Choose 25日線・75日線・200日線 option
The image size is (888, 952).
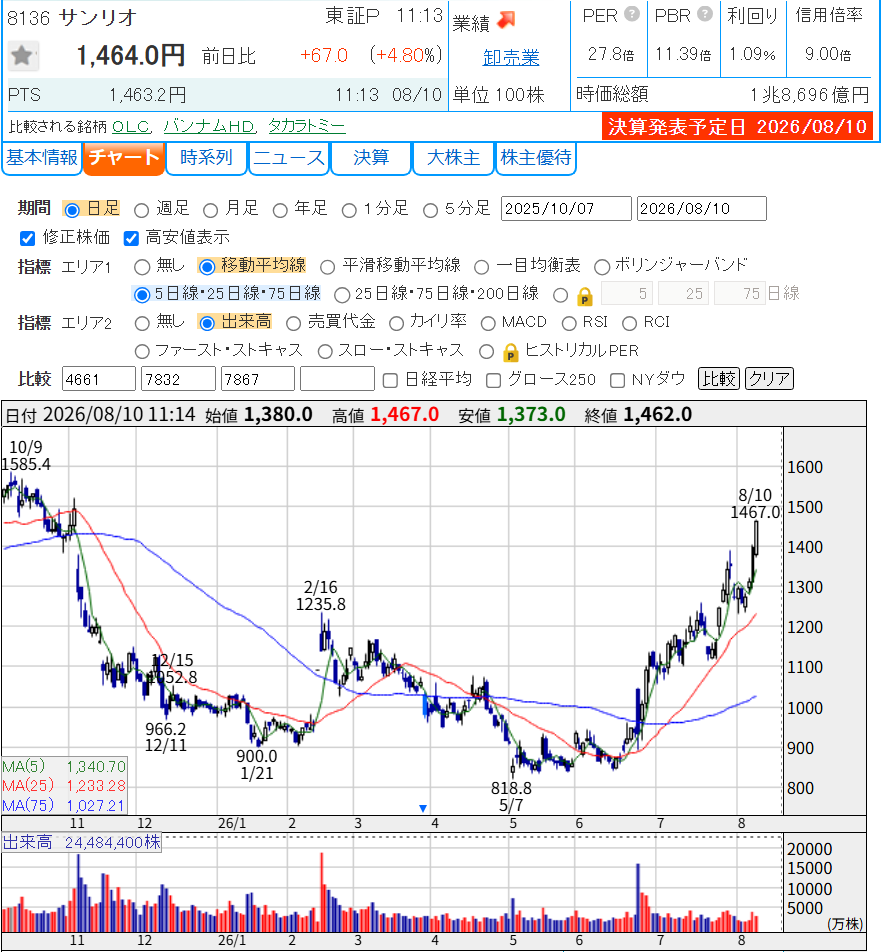coord(342,295)
